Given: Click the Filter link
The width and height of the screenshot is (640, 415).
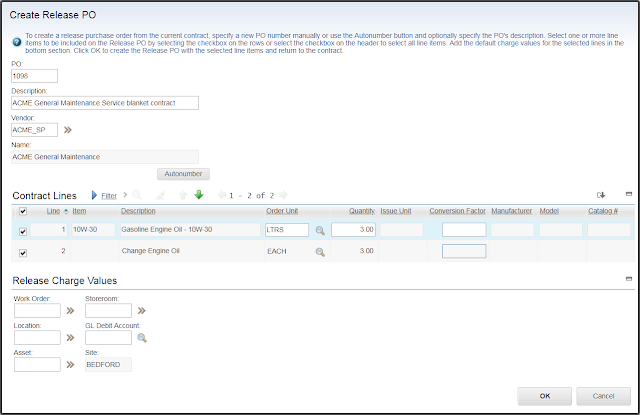Looking at the screenshot, I should tap(109, 196).
